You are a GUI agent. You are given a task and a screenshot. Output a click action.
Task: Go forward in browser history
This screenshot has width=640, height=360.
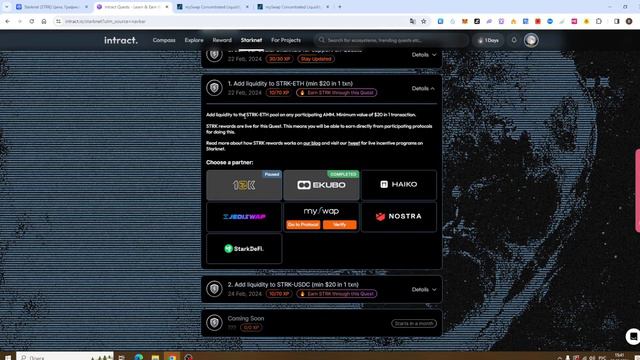[20, 21]
